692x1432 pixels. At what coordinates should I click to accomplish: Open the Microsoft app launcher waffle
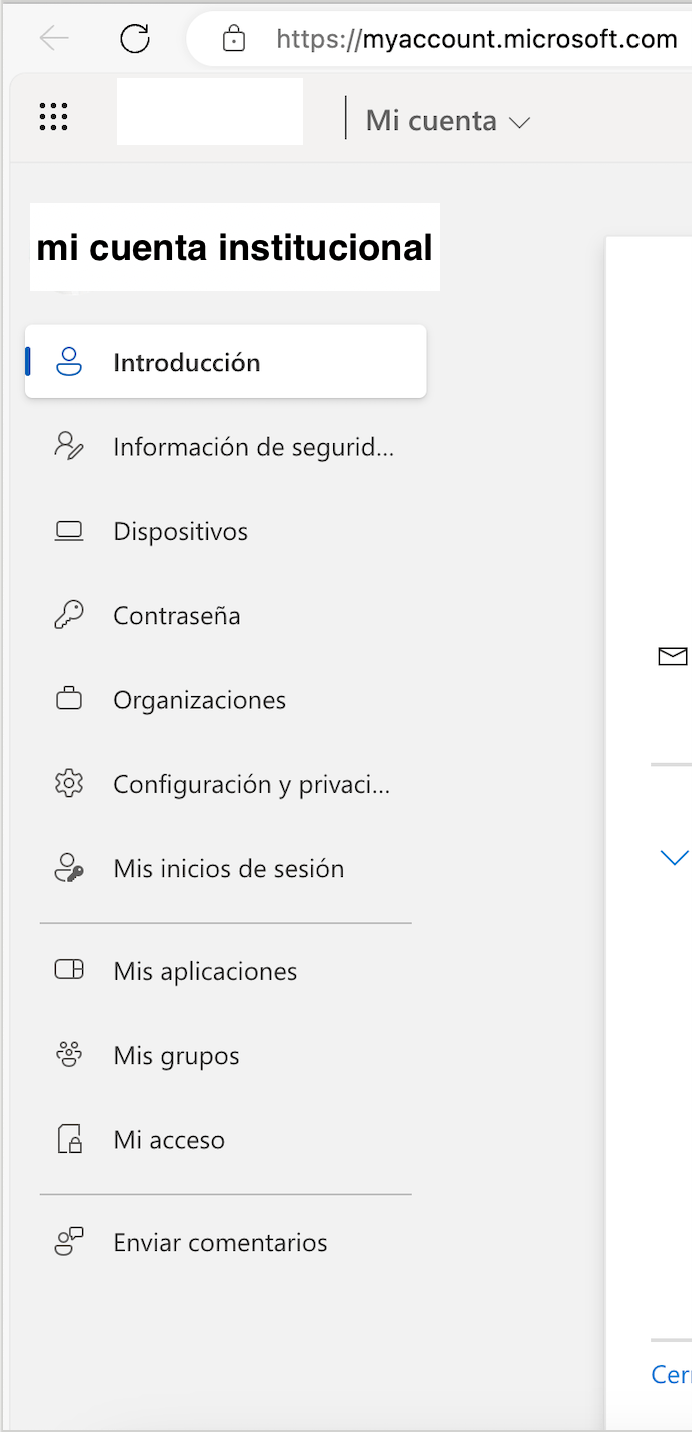pos(53,117)
